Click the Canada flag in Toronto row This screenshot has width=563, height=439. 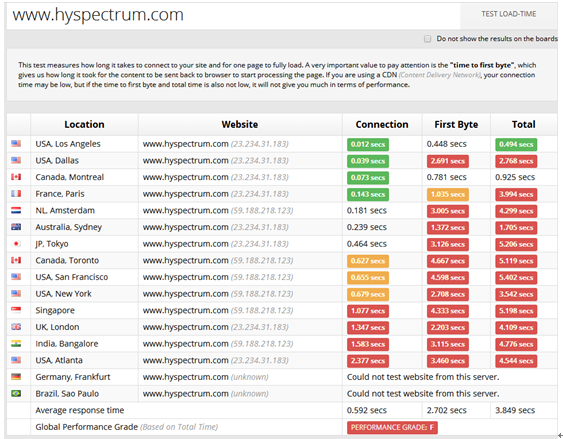[x=16, y=260]
